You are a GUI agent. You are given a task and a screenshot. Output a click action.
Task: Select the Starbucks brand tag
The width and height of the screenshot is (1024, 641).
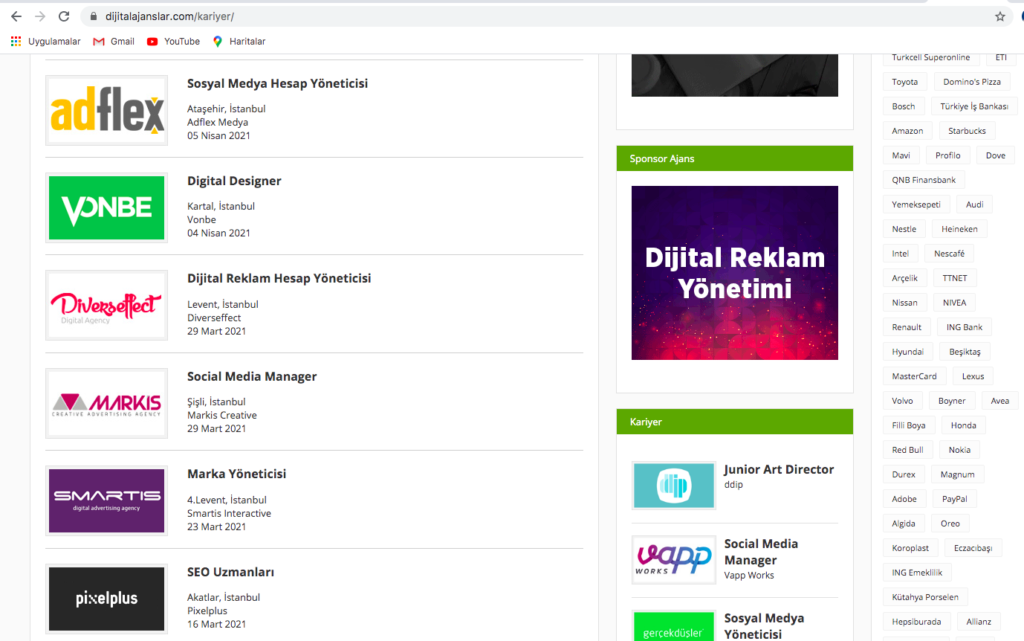tap(966, 131)
